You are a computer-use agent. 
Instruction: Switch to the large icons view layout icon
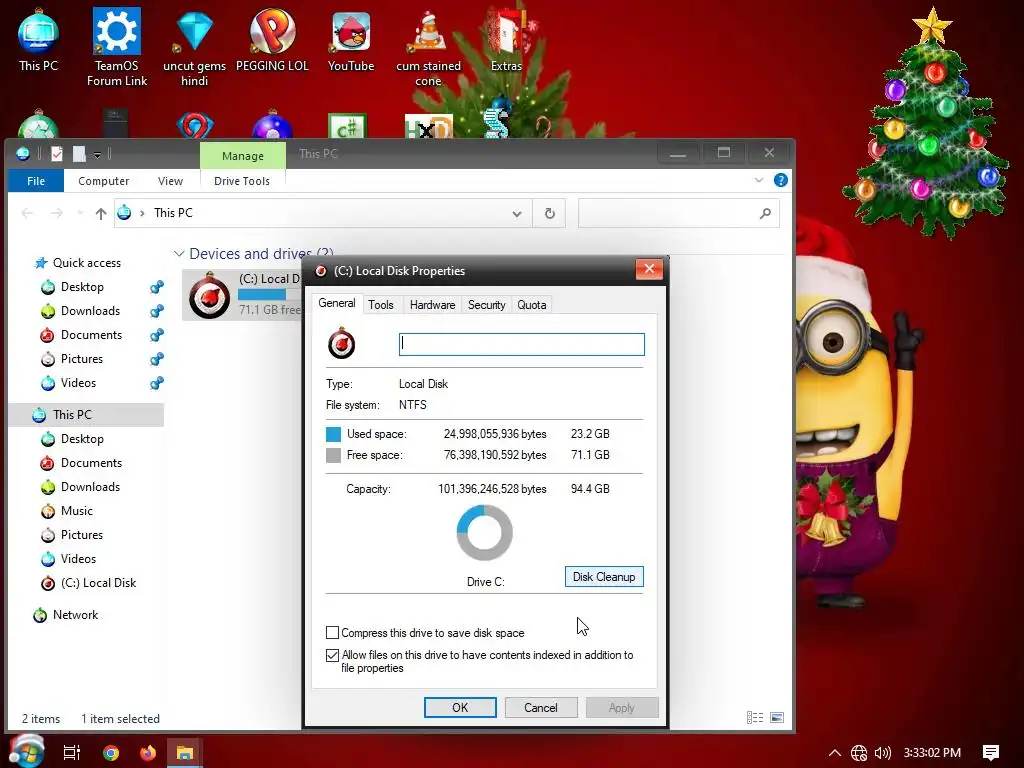(777, 718)
